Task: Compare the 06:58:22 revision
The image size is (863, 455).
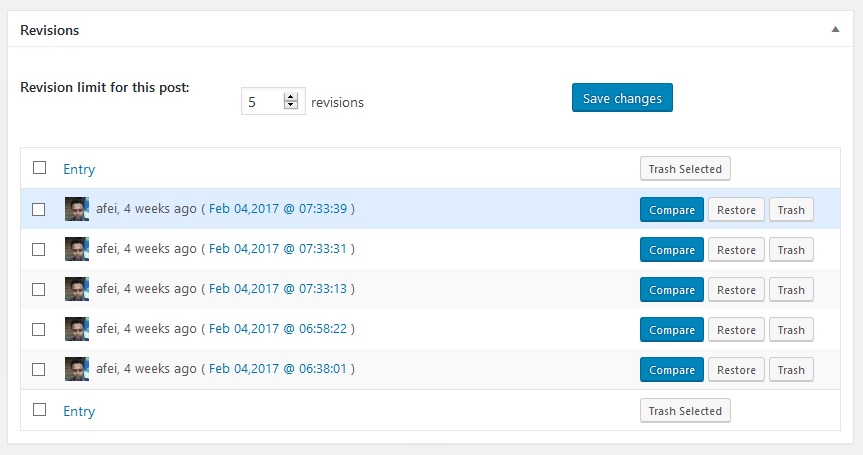Action: click(671, 330)
